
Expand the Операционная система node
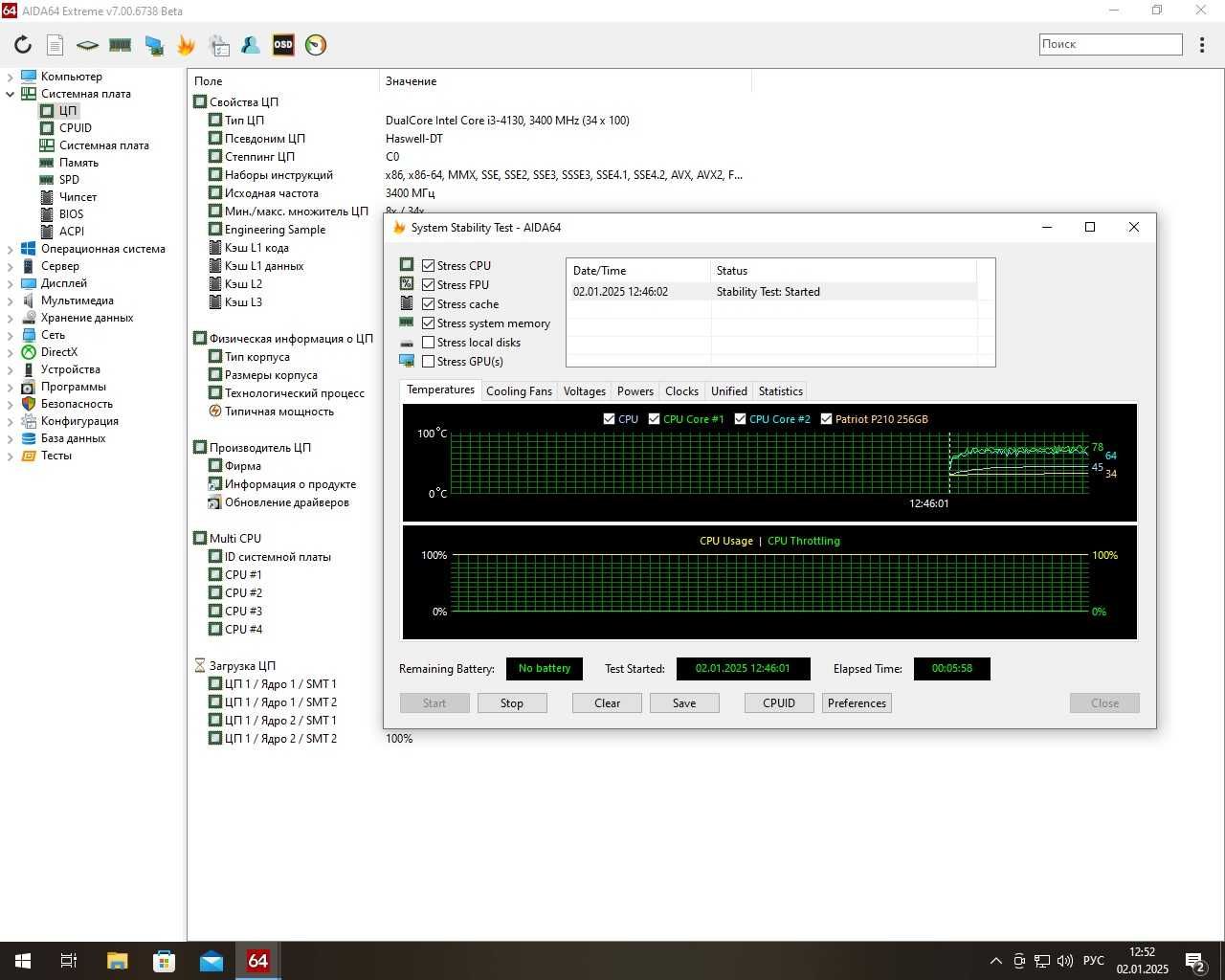pos(11,249)
